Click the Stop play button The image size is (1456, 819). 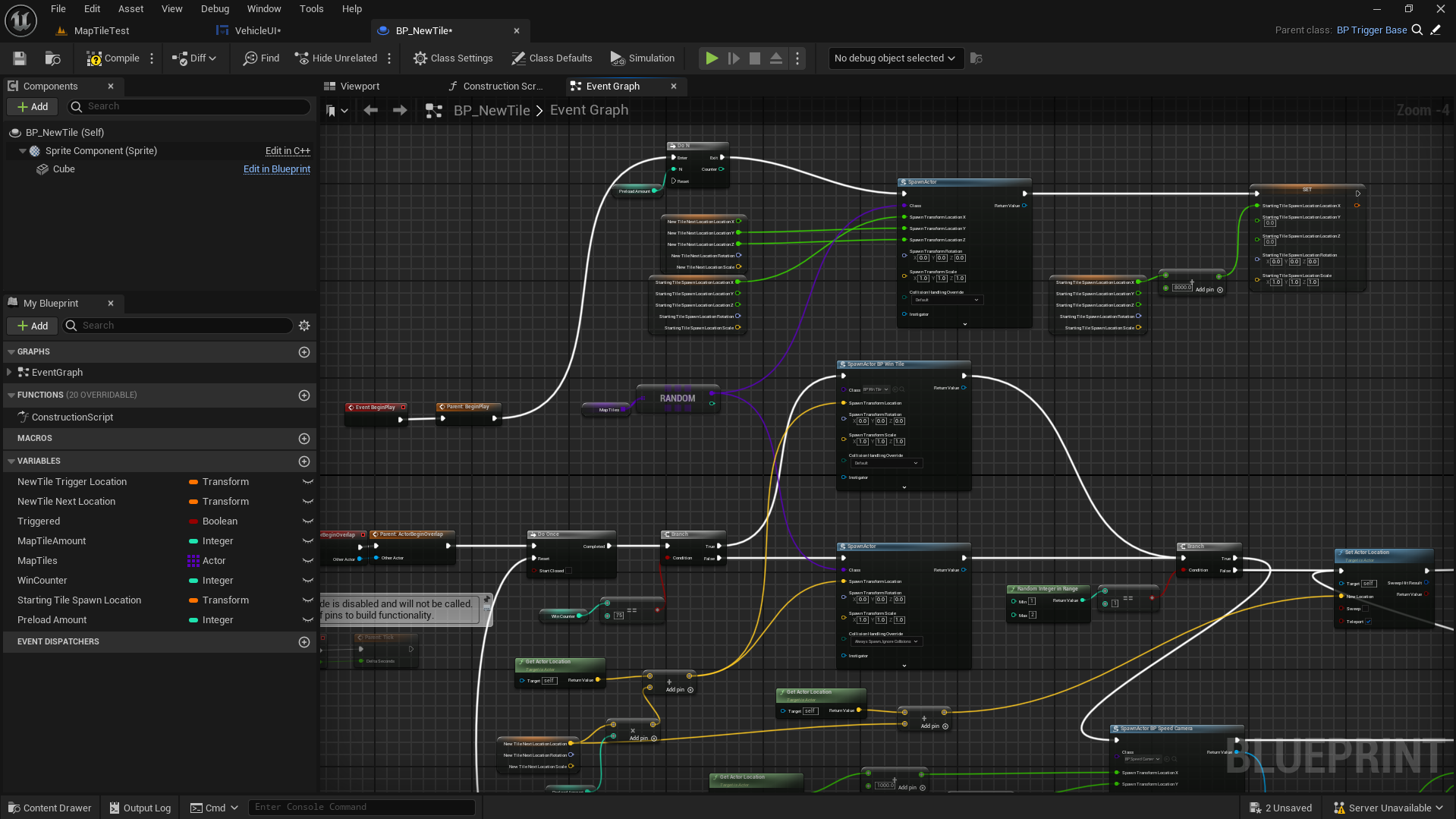(755, 58)
